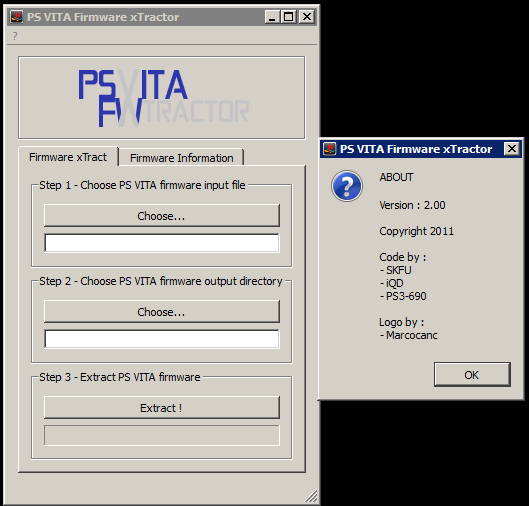
Task: Click Choose... under Step 2 output directory
Action: (x=162, y=312)
